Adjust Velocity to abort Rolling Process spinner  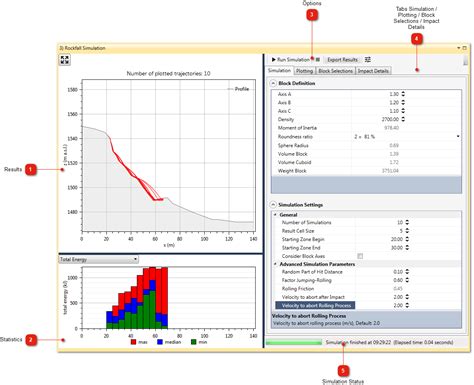coord(407,305)
